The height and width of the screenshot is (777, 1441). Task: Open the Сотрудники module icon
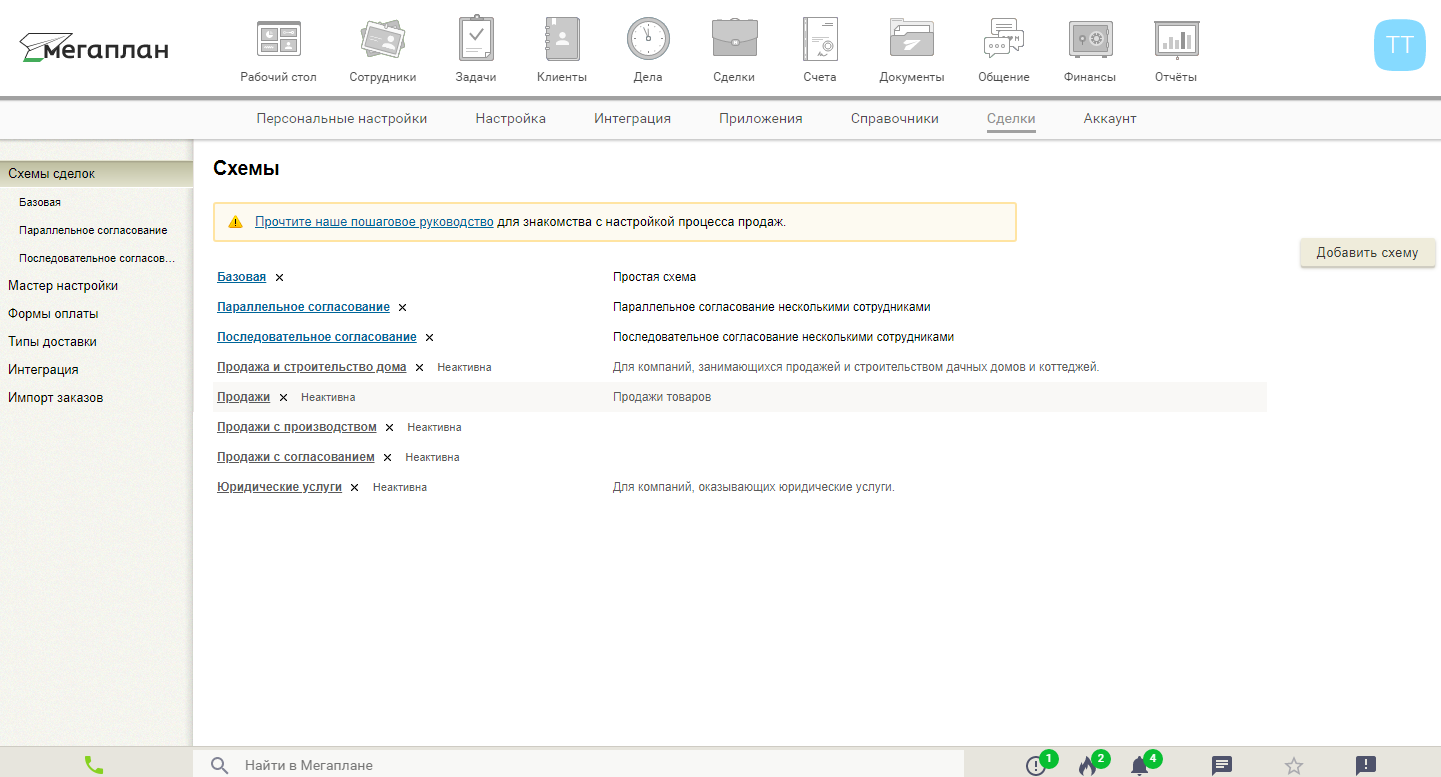tap(383, 40)
